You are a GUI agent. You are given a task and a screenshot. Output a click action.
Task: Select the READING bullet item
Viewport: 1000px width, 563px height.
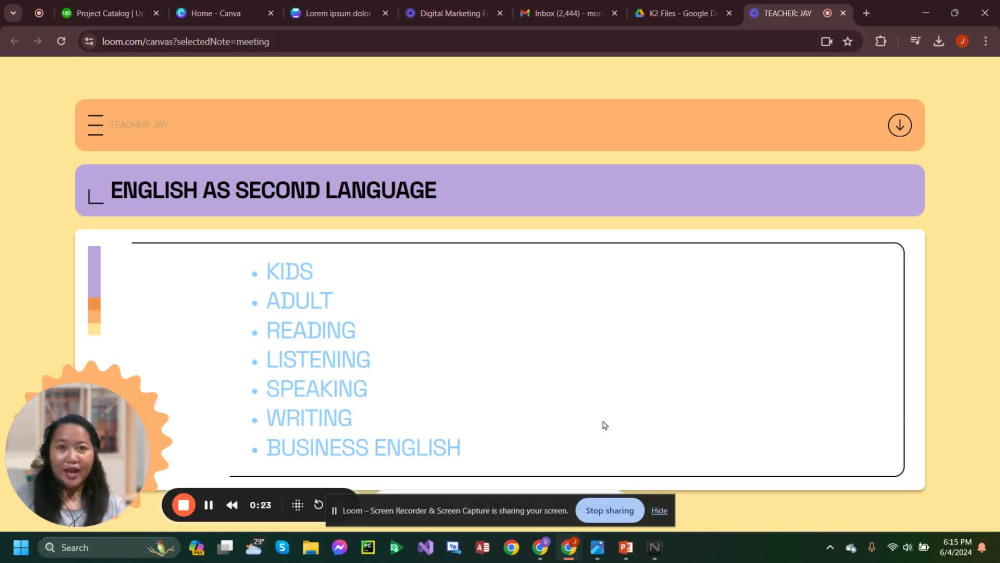tap(311, 330)
